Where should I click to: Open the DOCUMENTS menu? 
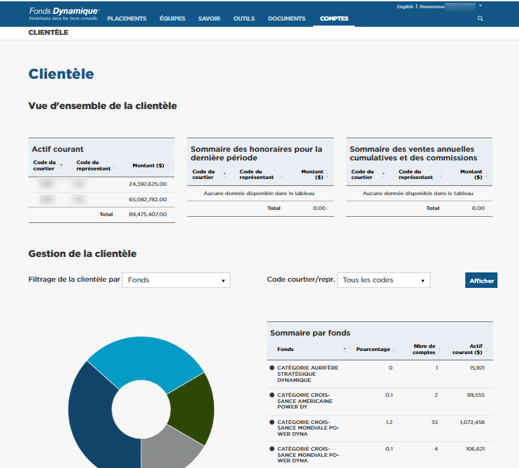(x=287, y=19)
